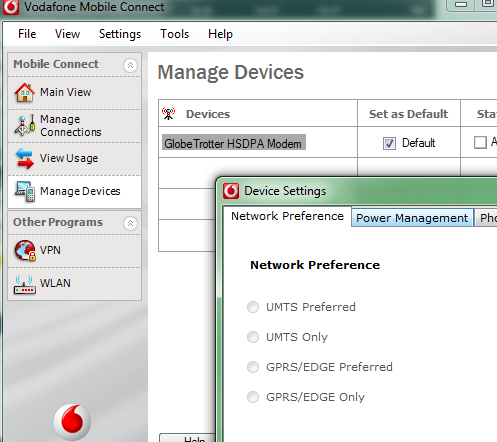Click the Main View house icon
This screenshot has height=442, width=497.
(25, 92)
